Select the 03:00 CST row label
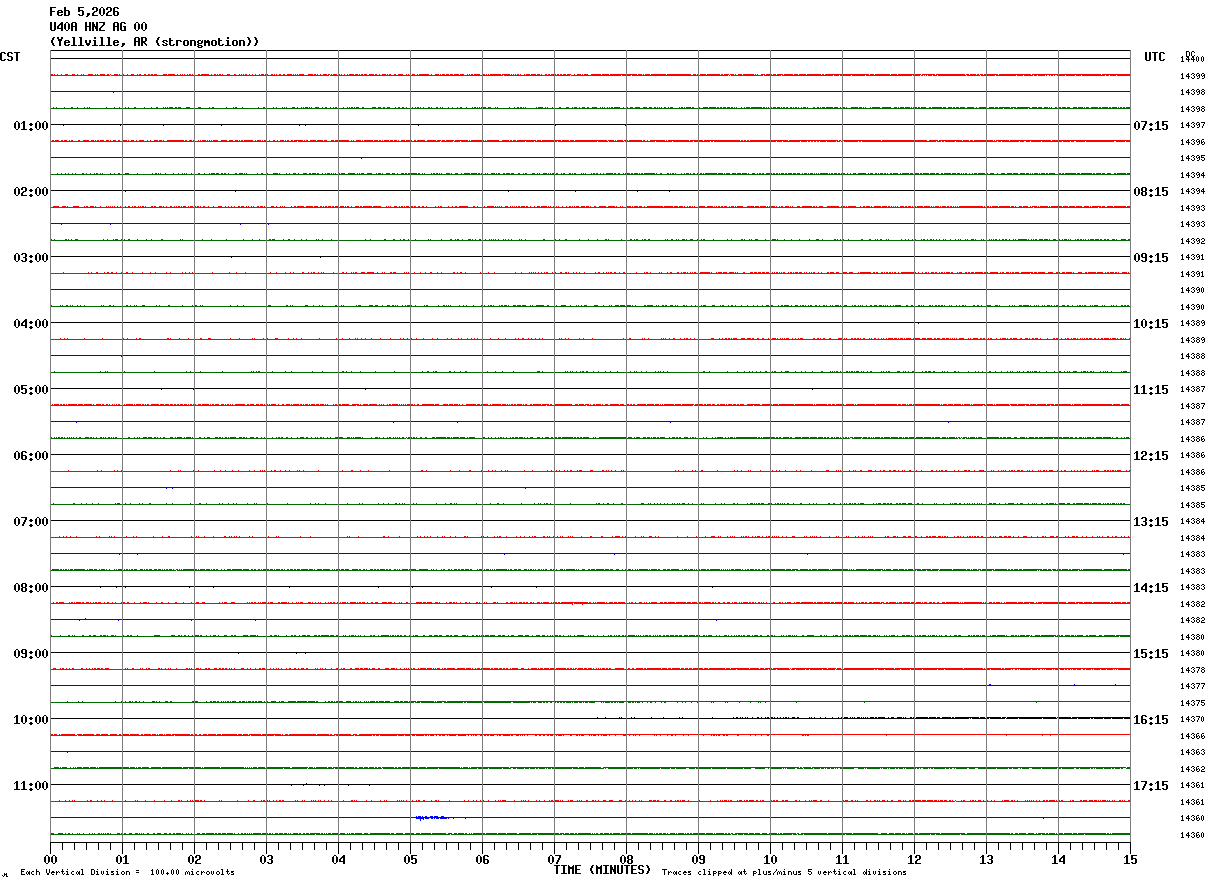This screenshot has width=1210, height=886. 31,258
